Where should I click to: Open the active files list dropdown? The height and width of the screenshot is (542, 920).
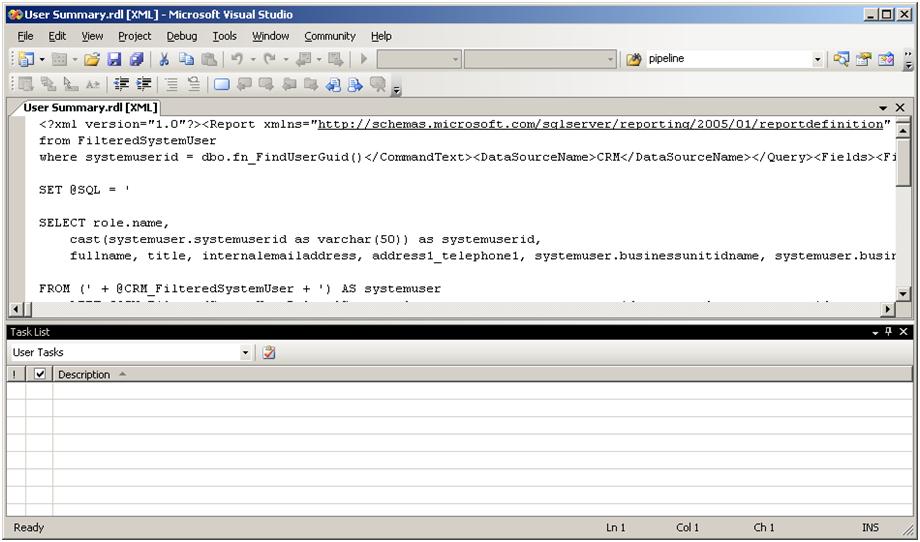[x=883, y=108]
